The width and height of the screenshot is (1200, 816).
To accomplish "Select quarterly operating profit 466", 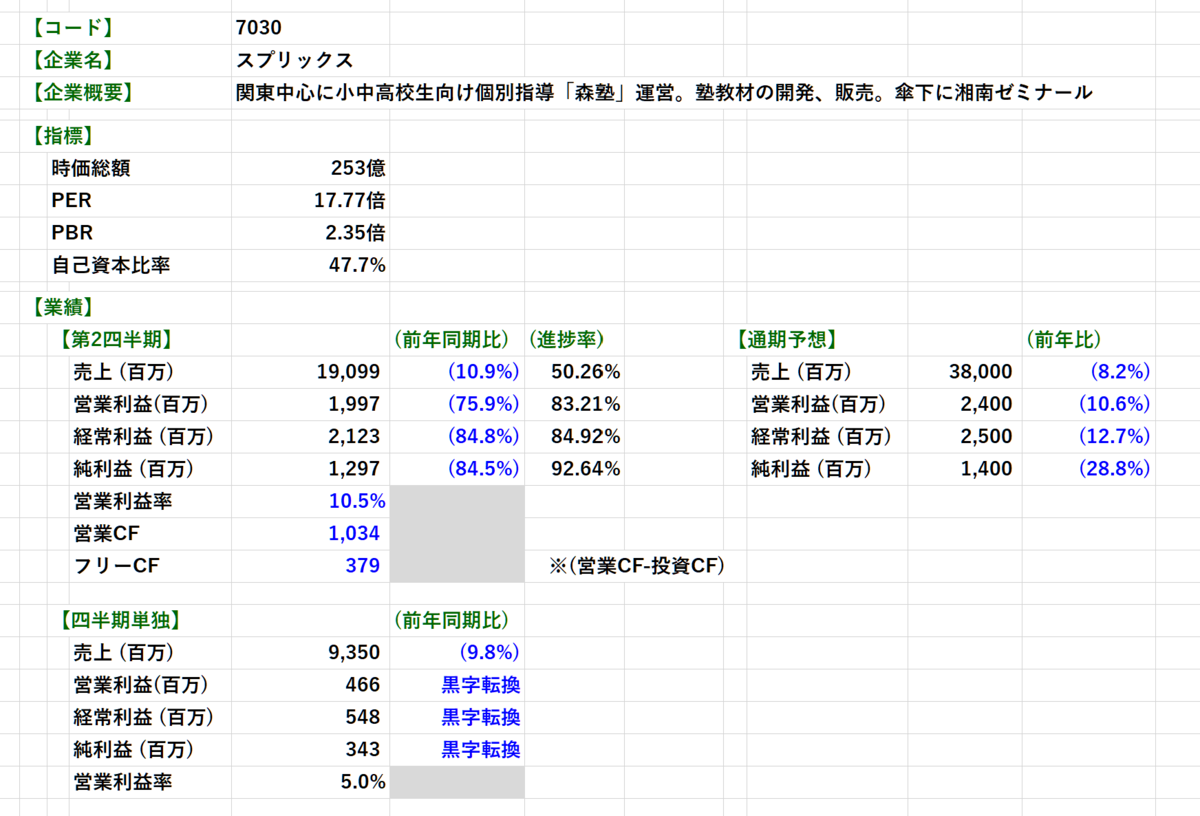I will click(x=364, y=685).
